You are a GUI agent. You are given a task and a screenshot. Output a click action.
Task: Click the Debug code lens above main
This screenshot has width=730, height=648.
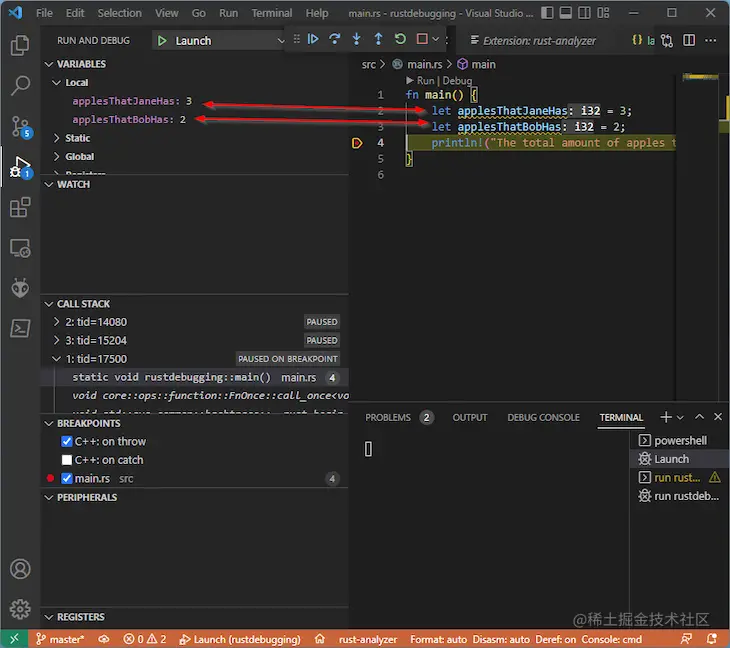457,80
